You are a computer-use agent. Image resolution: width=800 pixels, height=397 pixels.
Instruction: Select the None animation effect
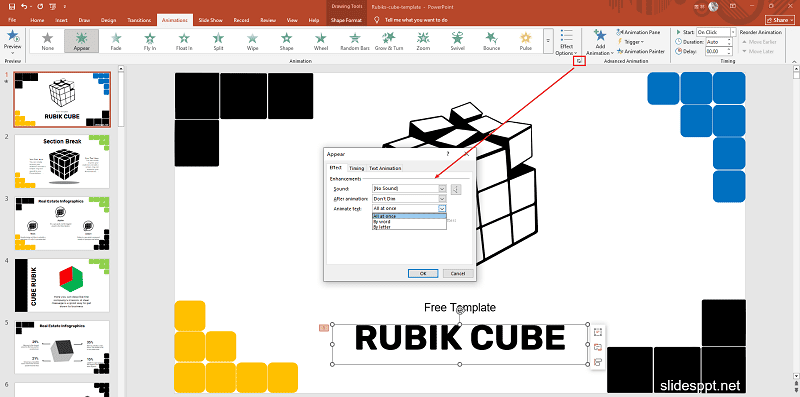[47, 41]
